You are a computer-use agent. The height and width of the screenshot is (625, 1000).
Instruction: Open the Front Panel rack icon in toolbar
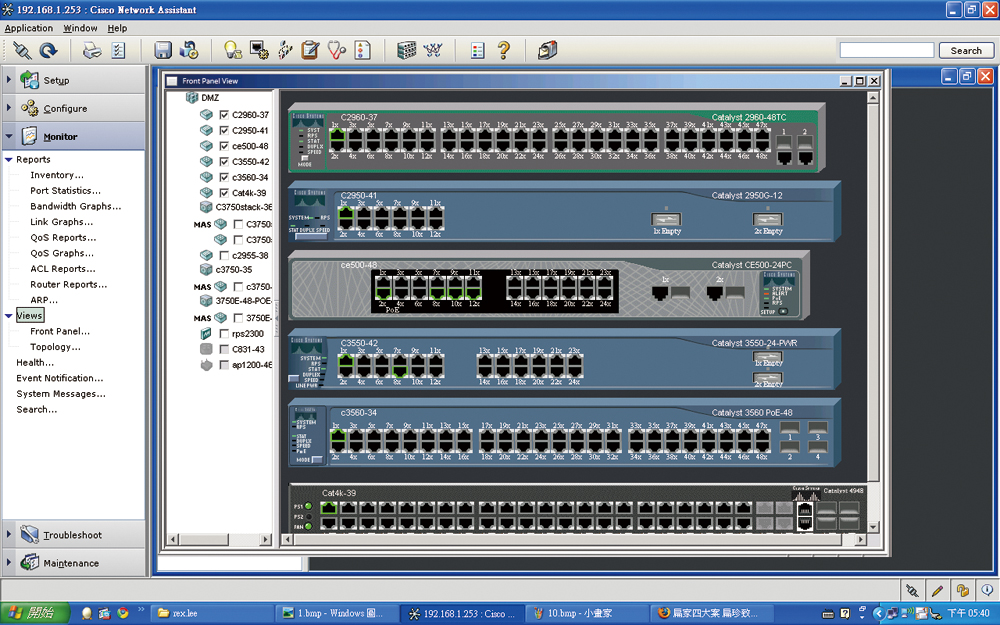pos(406,50)
